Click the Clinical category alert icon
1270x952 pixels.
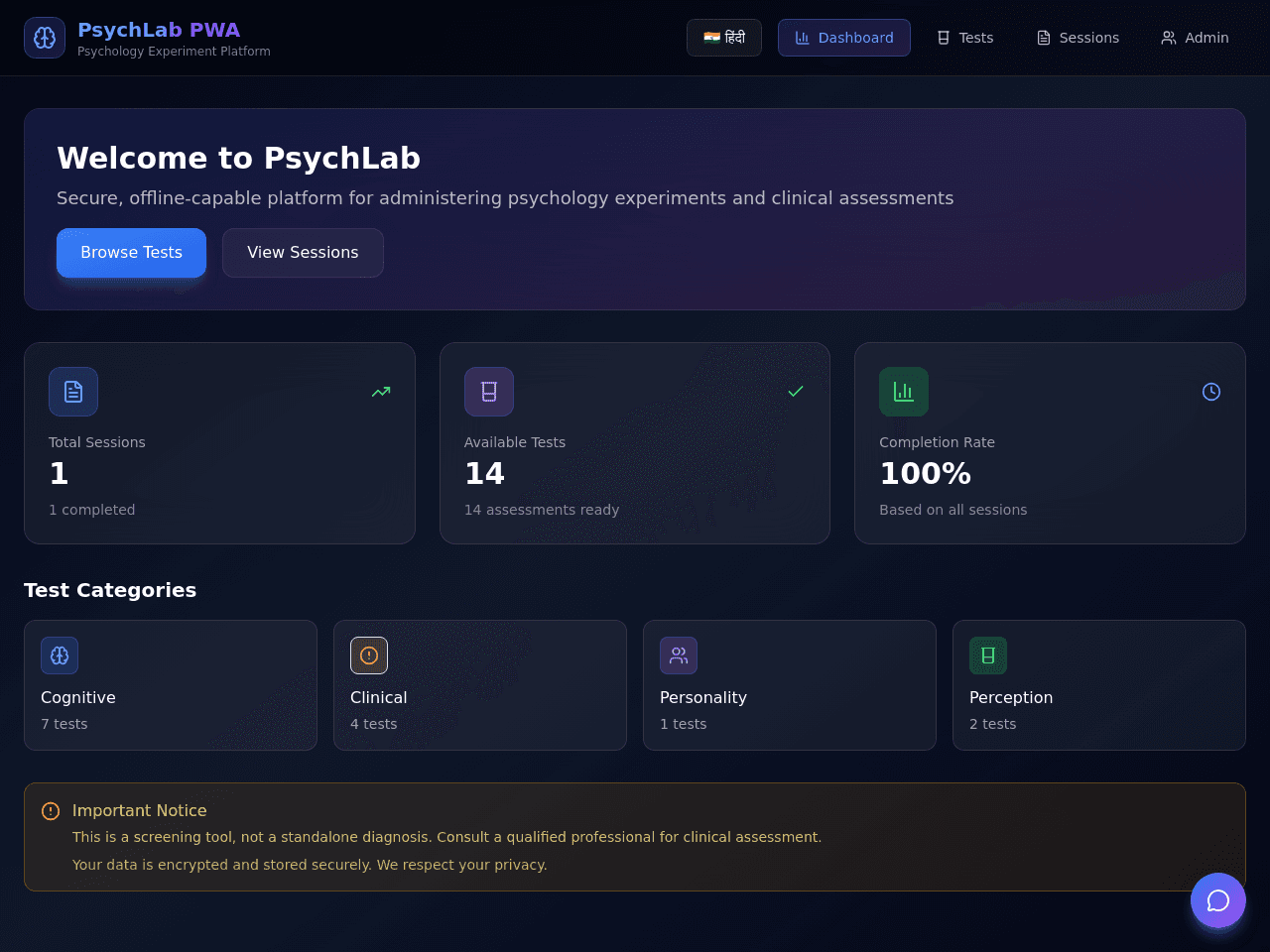point(369,655)
